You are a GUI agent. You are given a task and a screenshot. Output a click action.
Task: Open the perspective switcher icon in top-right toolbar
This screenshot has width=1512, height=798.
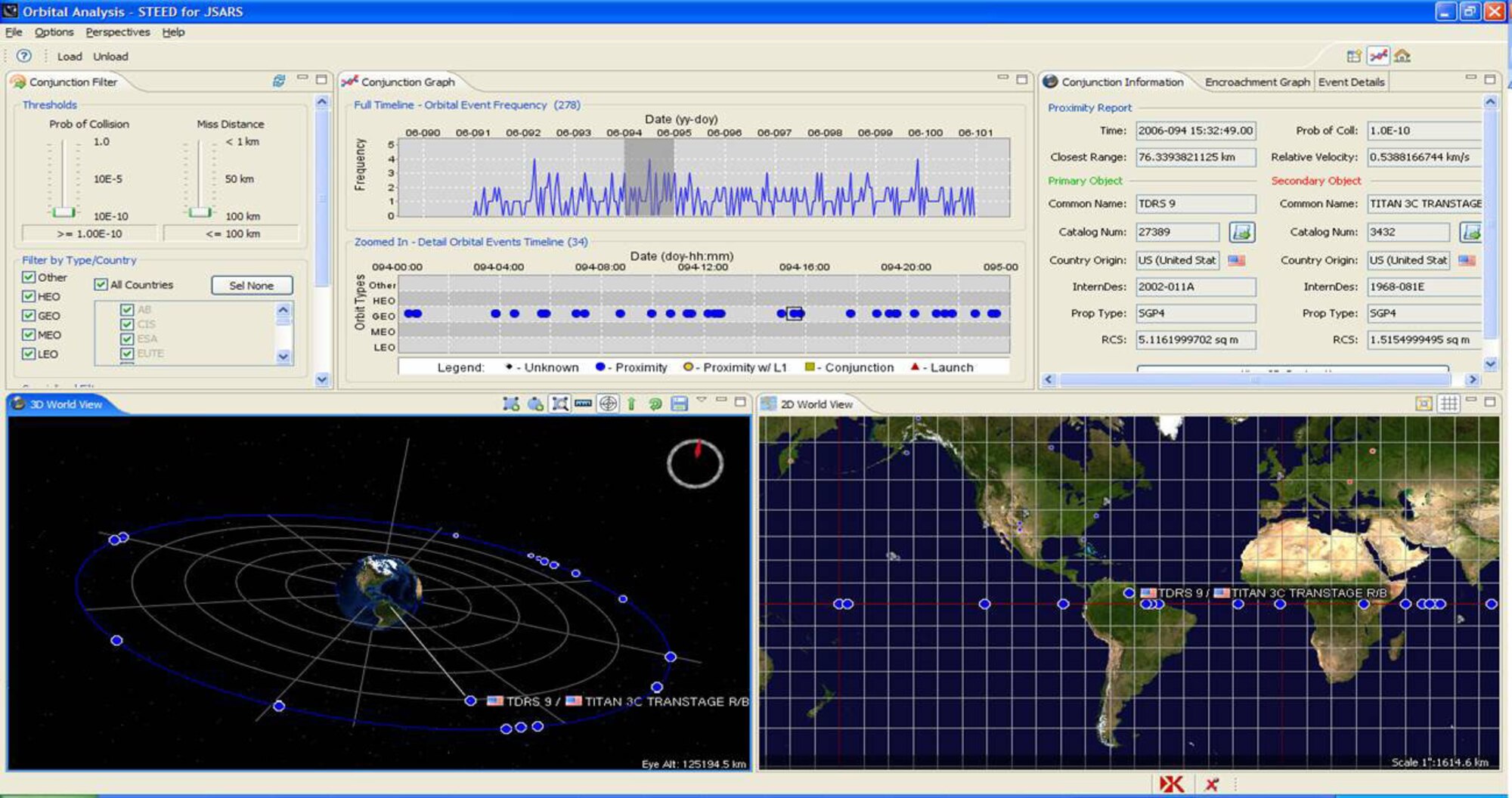coord(1354,56)
